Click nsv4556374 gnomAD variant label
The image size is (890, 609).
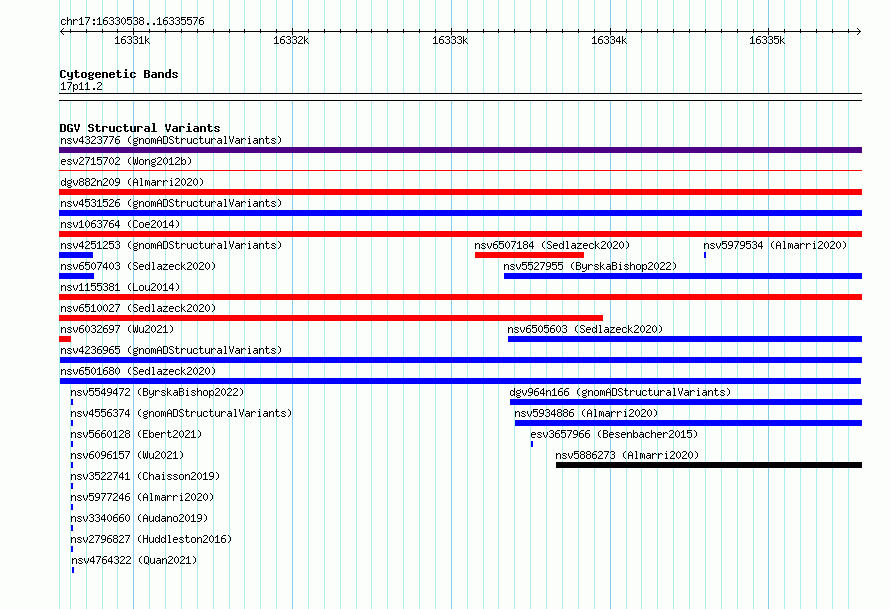181,413
